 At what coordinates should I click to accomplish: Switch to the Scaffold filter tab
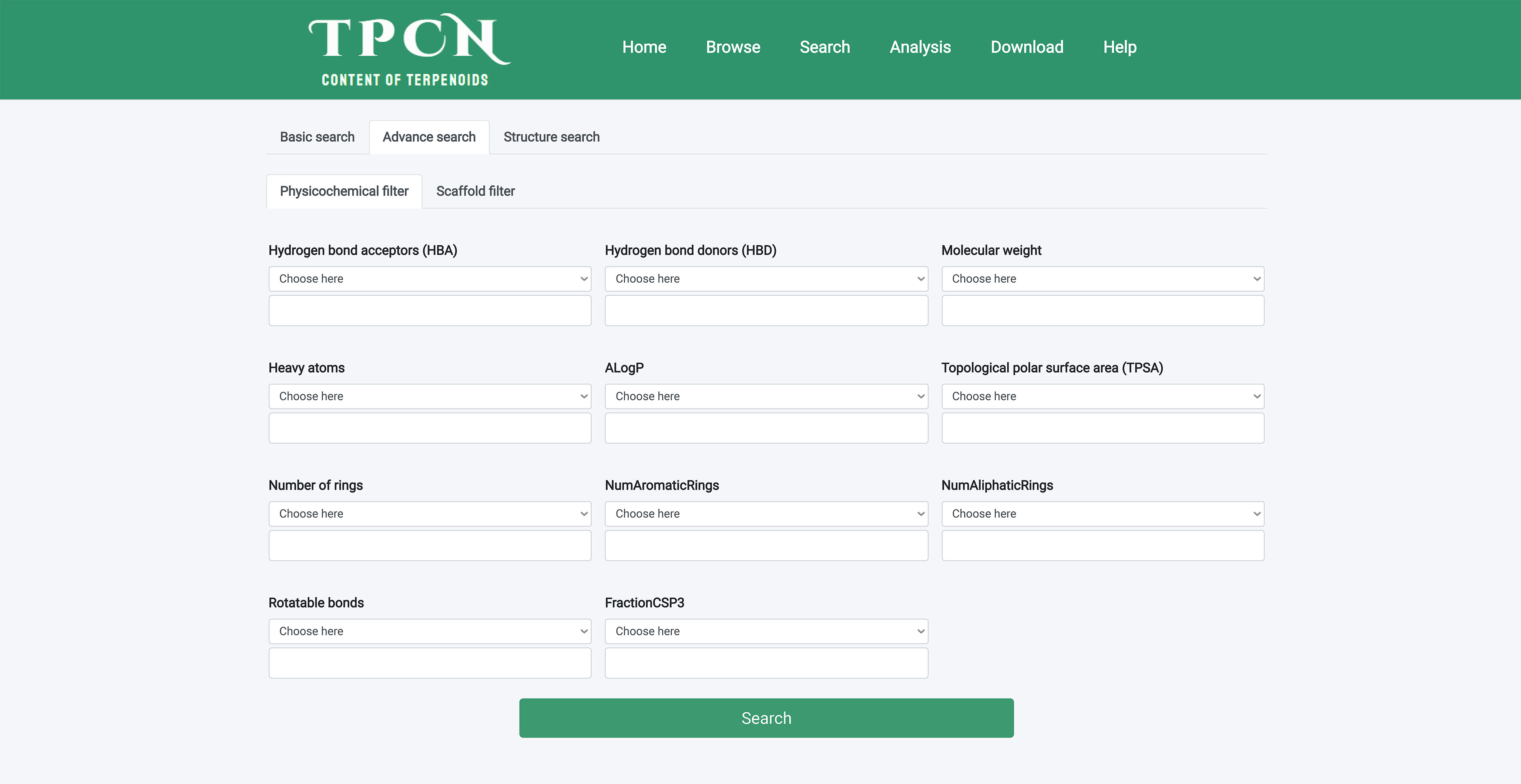pos(475,191)
